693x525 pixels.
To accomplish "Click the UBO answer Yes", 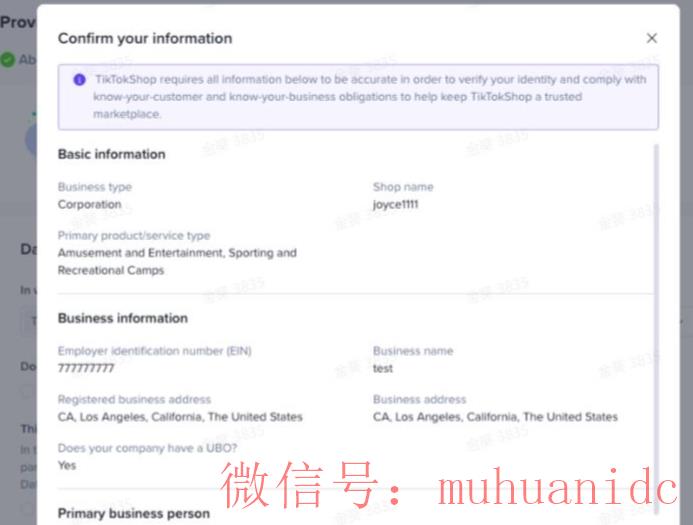I will coord(67,465).
